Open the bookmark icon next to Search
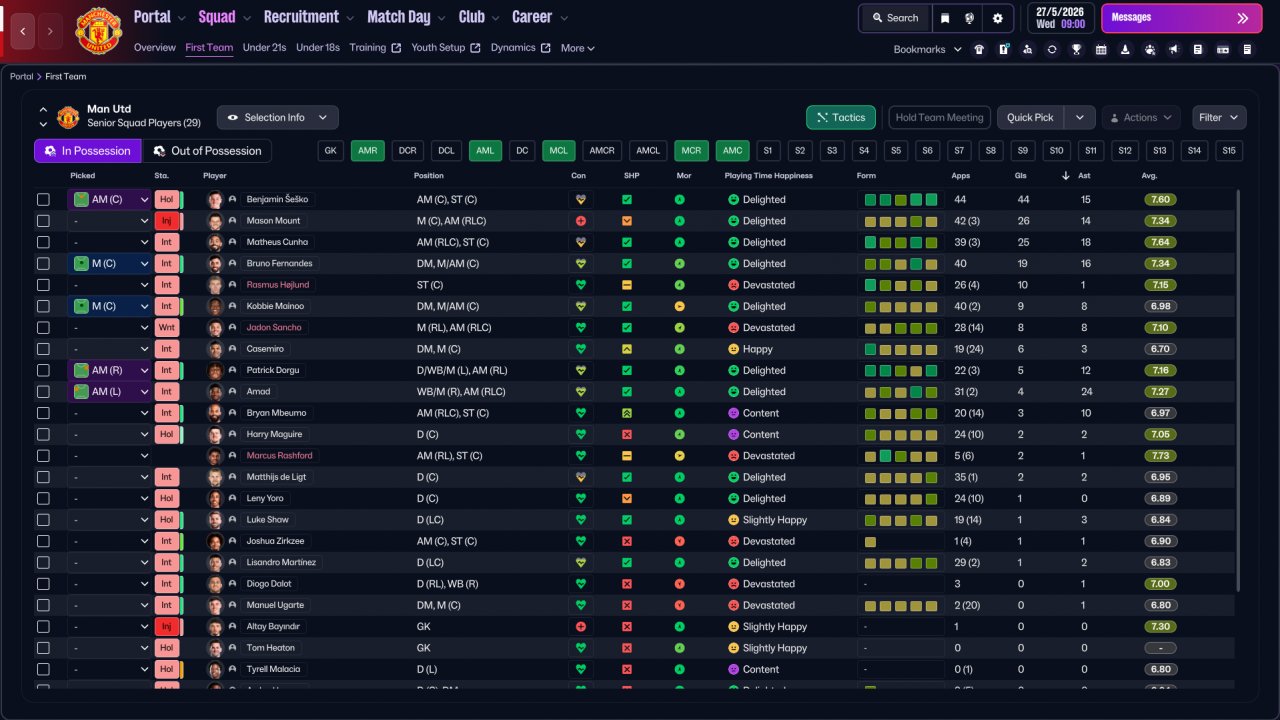 click(x=945, y=18)
